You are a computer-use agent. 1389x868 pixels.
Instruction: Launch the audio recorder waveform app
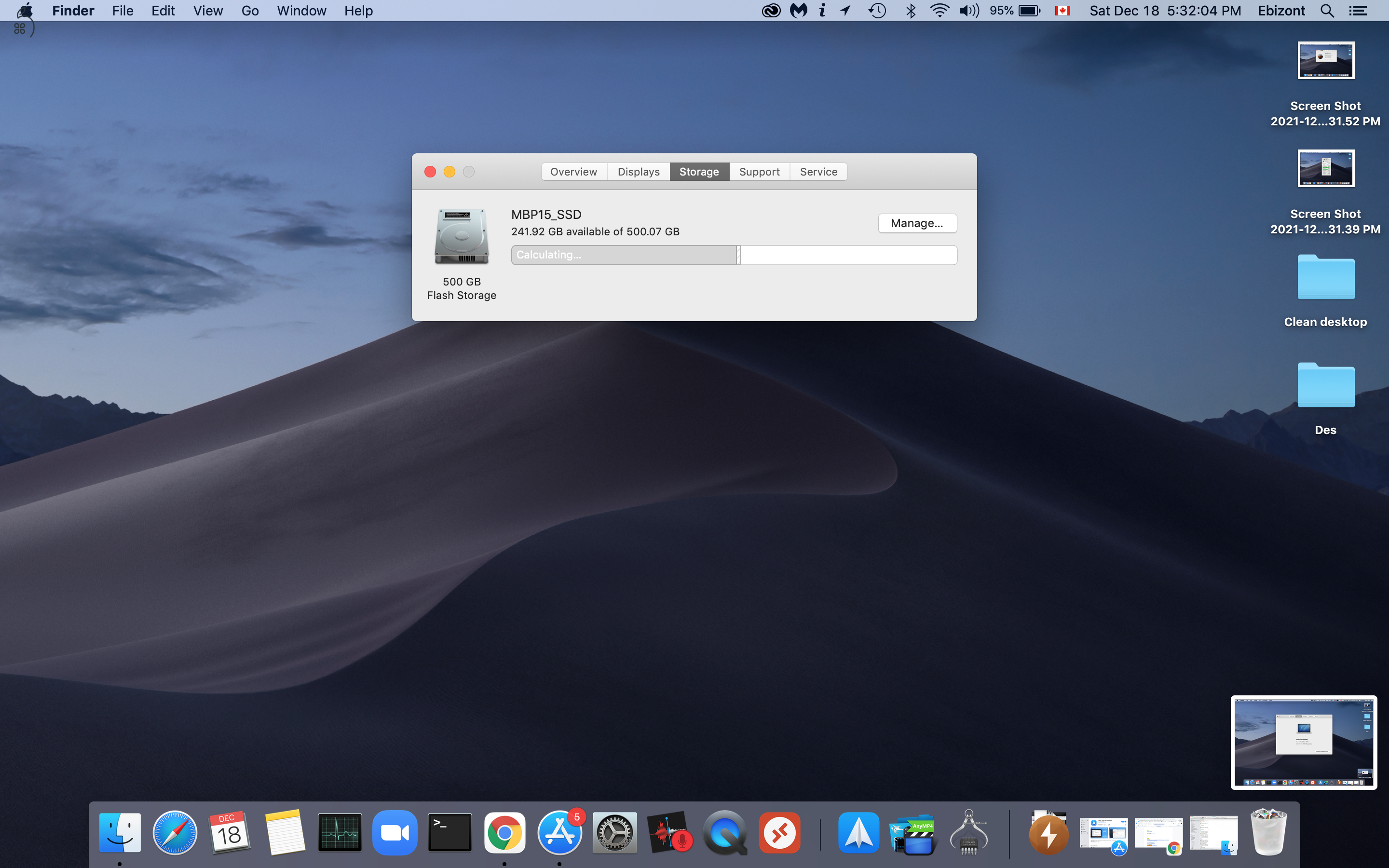[670, 832]
